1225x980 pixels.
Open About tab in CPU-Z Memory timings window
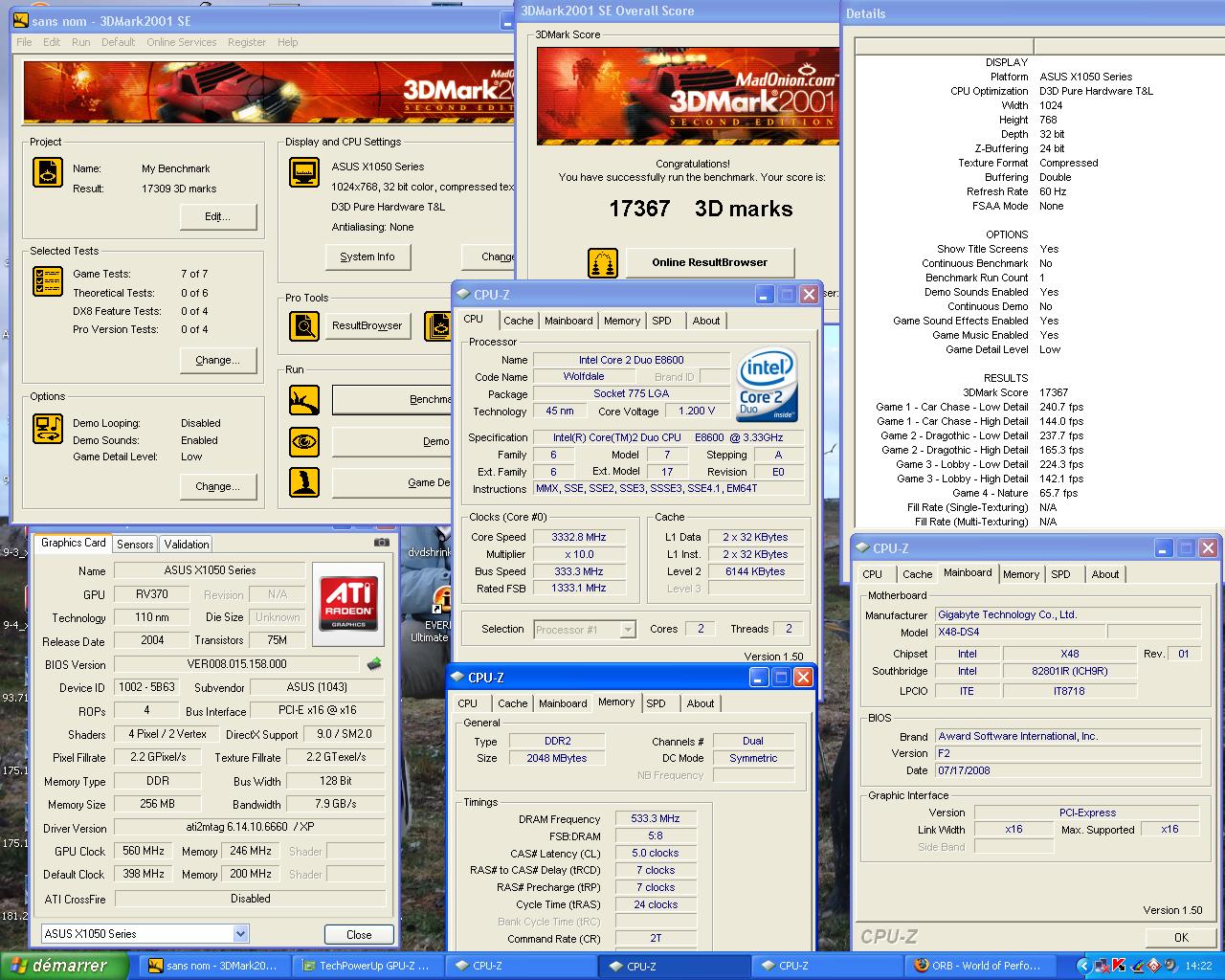coord(701,703)
